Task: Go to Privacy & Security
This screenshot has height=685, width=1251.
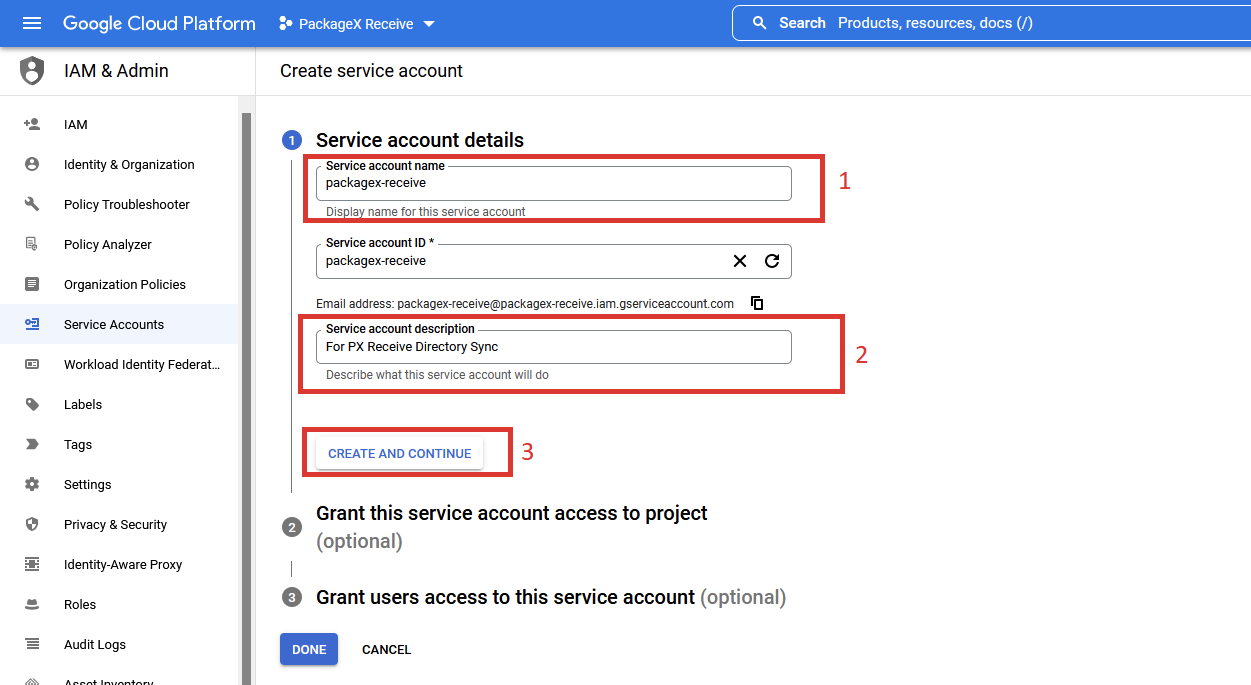Action: pos(120,525)
